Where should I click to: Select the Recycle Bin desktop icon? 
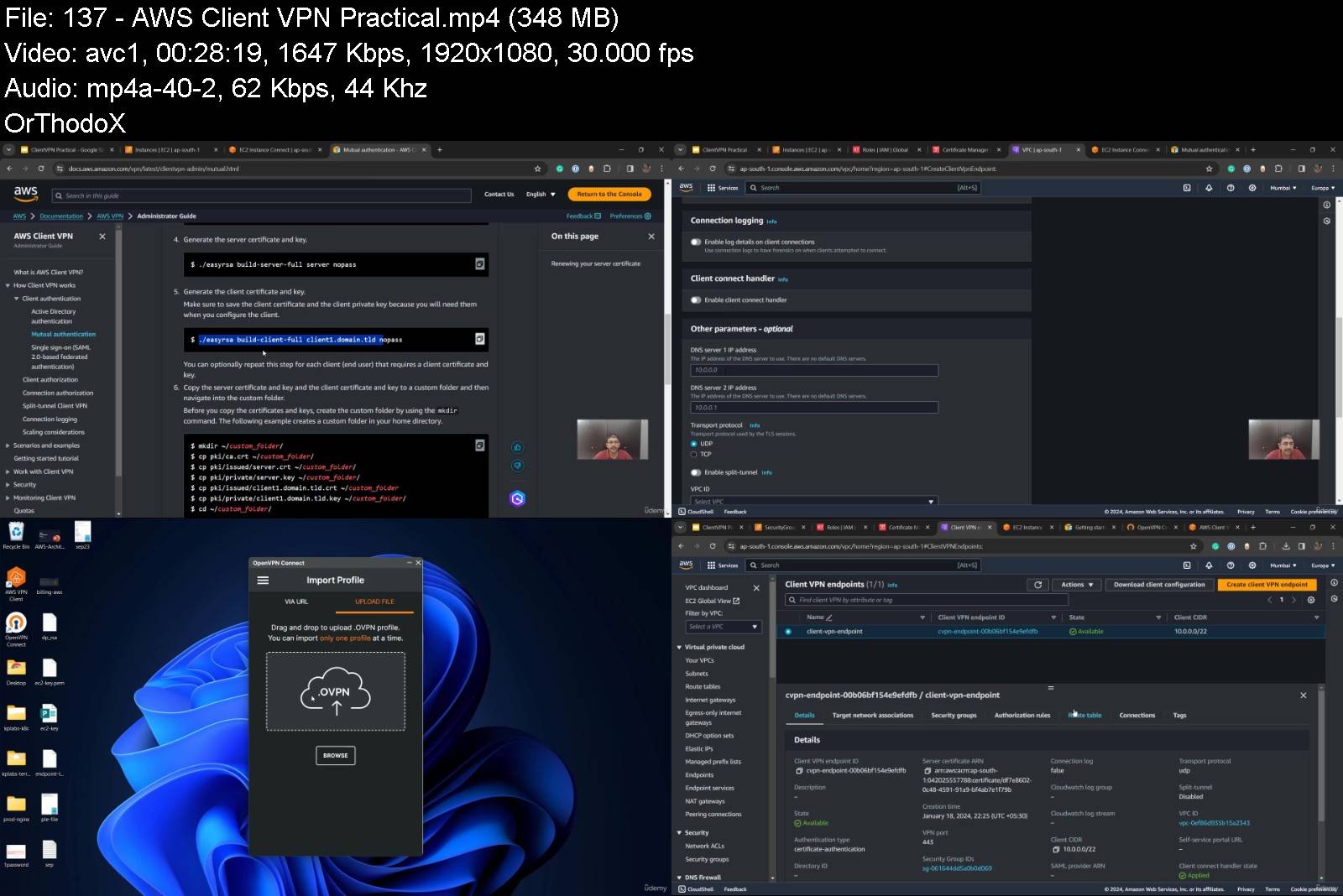16,535
